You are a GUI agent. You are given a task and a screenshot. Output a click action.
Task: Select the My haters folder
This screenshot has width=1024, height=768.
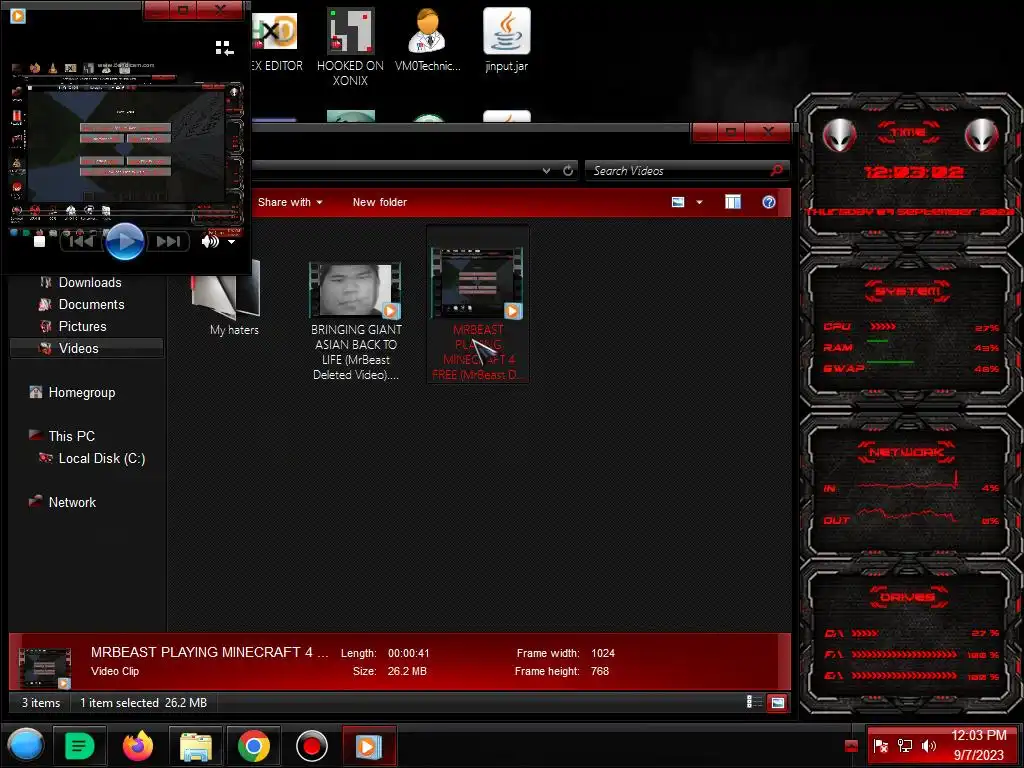(227, 298)
